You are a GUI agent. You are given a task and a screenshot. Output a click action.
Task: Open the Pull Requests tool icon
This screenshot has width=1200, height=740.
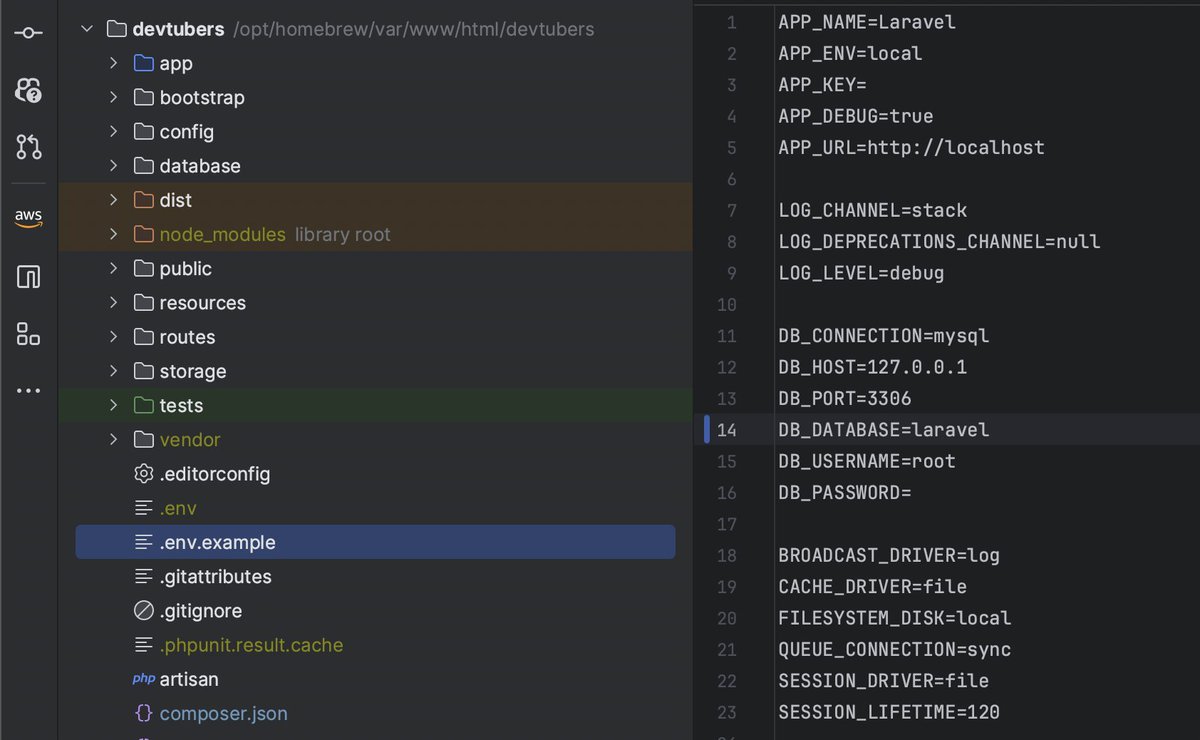[29, 147]
